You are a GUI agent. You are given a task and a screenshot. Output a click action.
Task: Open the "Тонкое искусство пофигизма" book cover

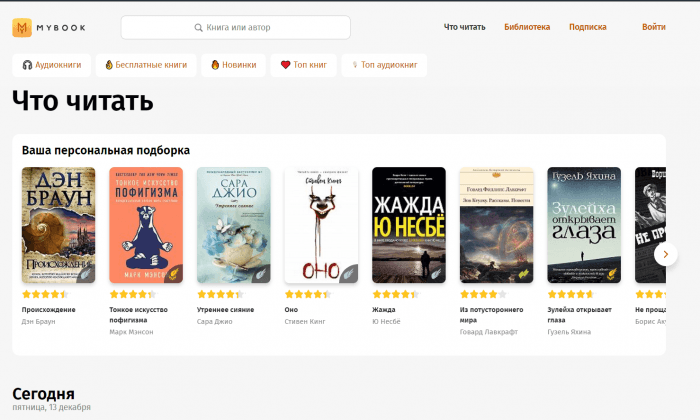tap(146, 225)
